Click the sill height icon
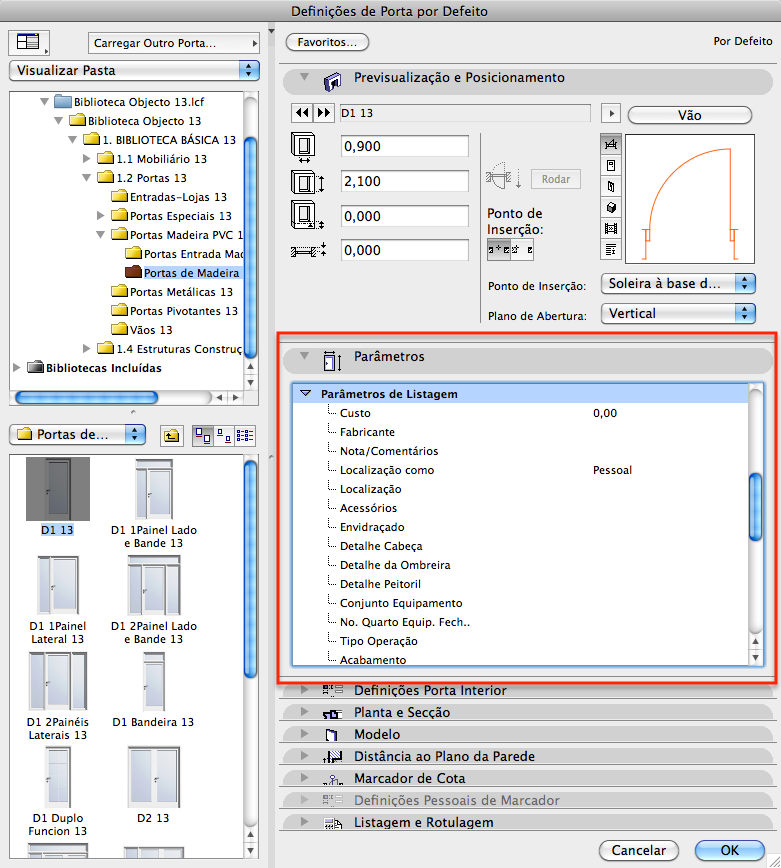The height and width of the screenshot is (868, 781). click(307, 216)
